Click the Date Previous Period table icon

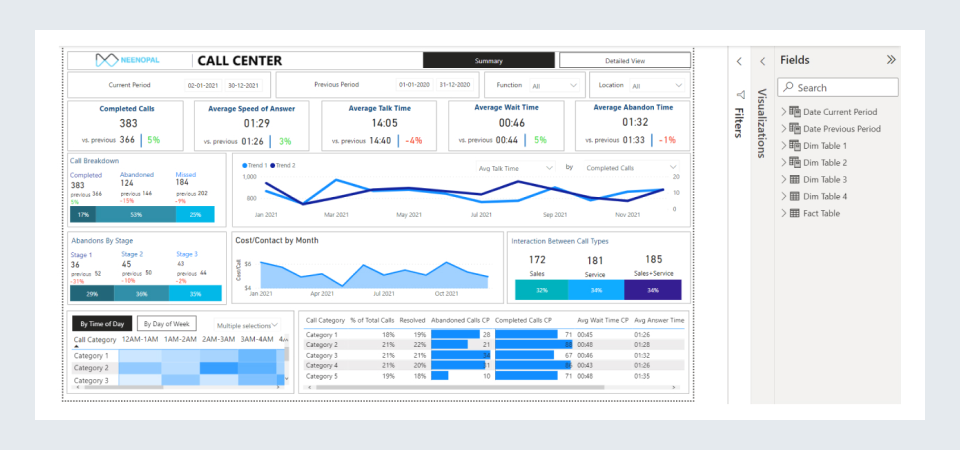795,129
